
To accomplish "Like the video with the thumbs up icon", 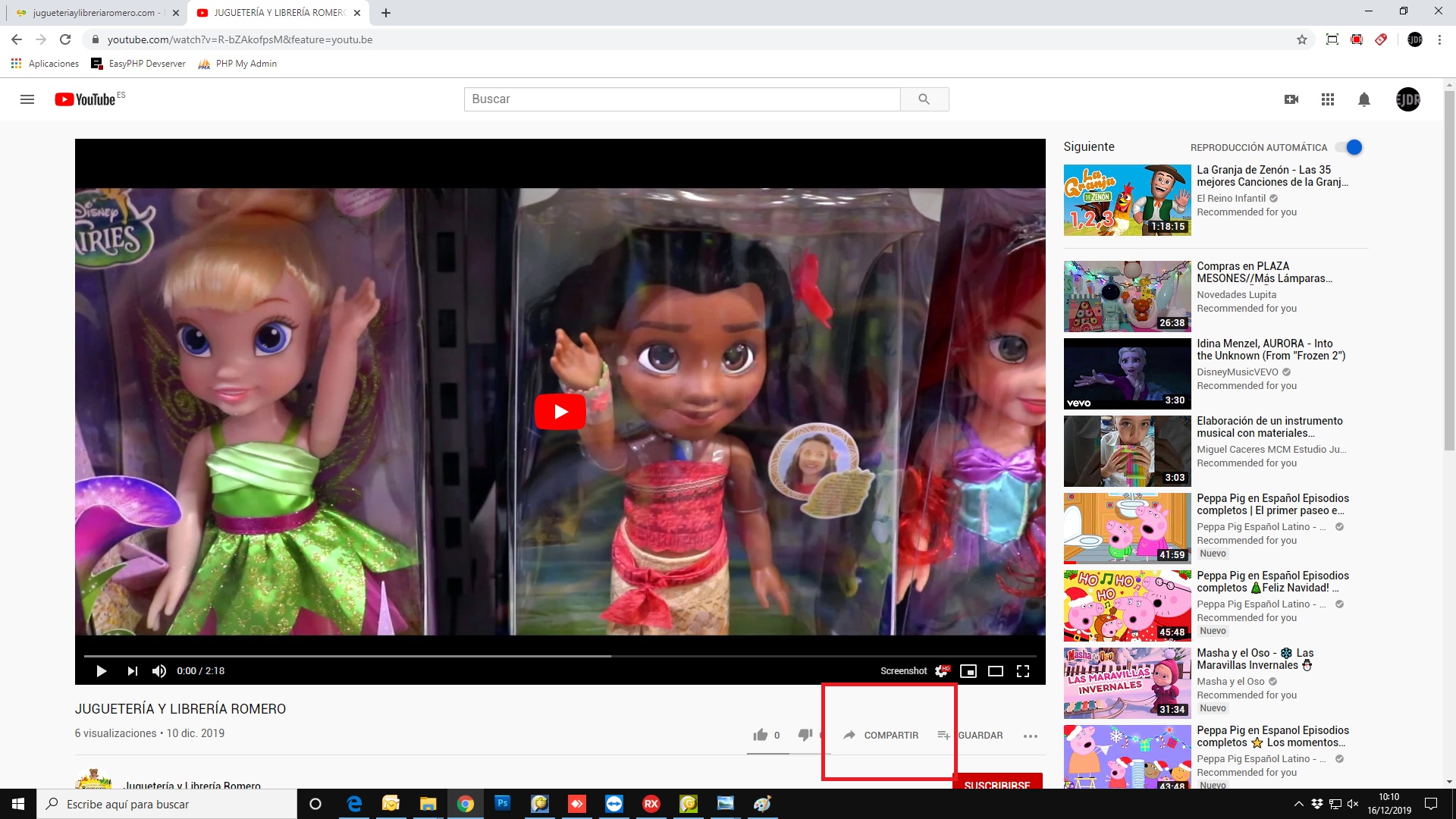I will (x=761, y=735).
